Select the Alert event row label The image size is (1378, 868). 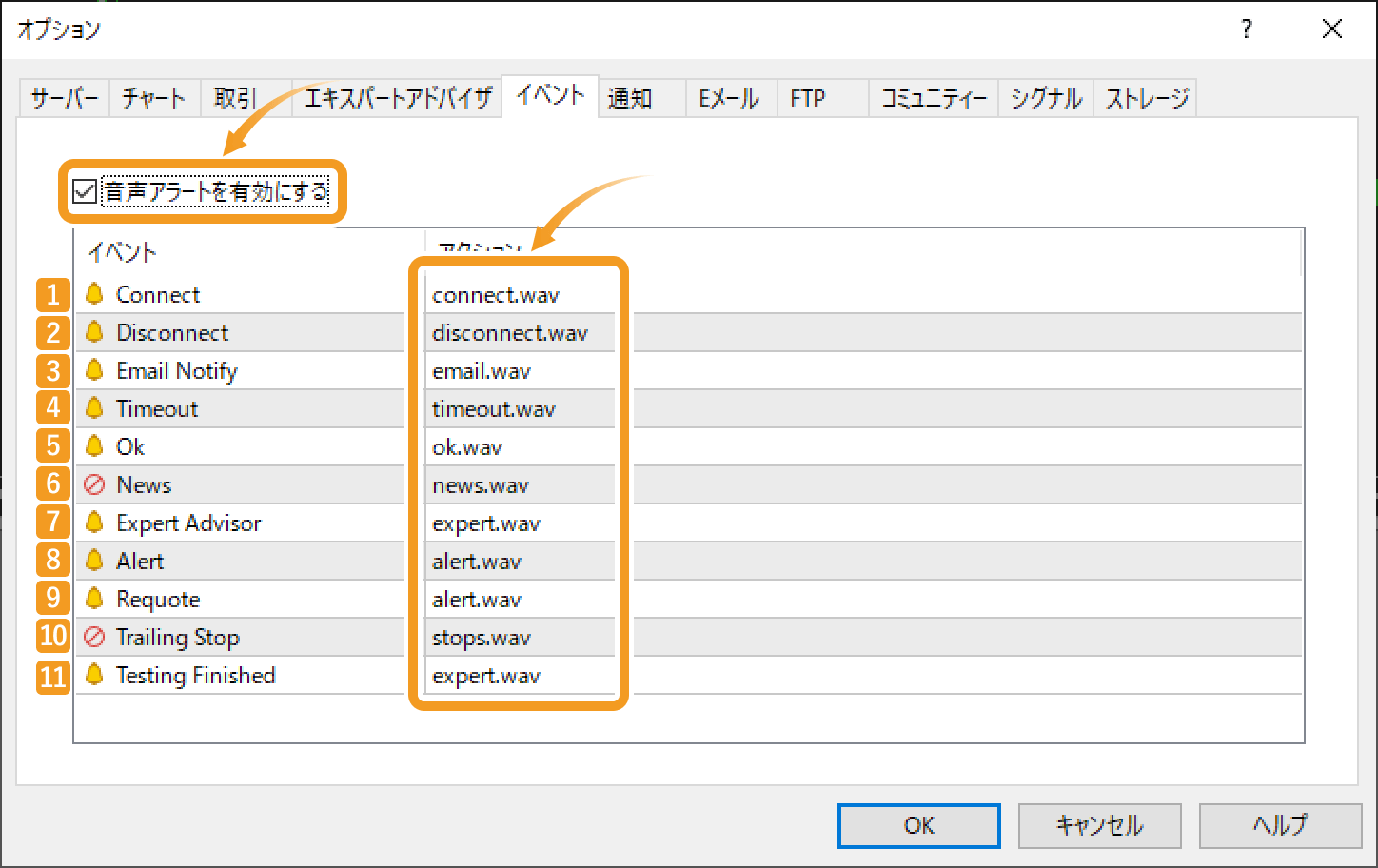click(140, 562)
